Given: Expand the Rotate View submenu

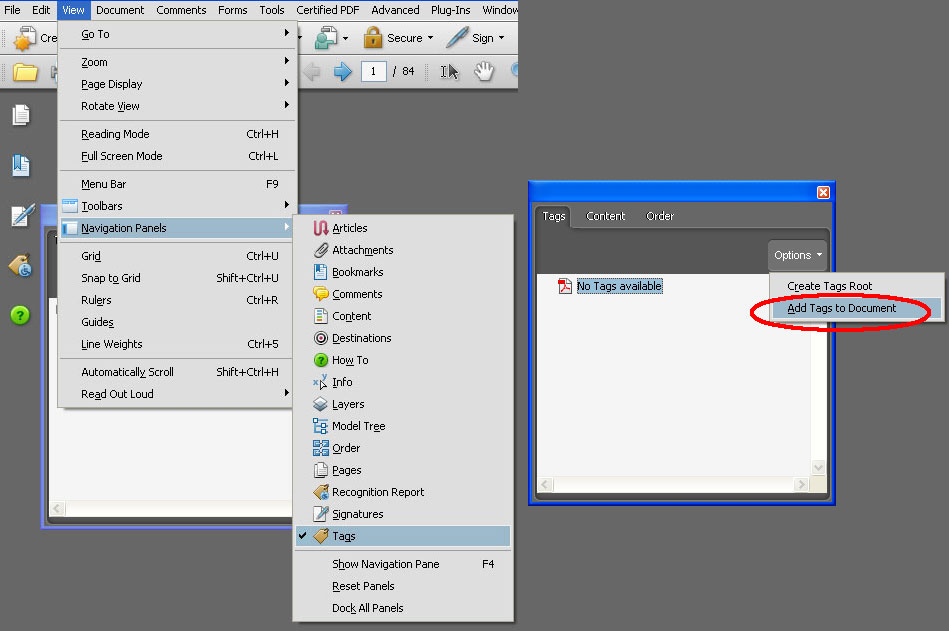Looking at the screenshot, I should pos(178,106).
